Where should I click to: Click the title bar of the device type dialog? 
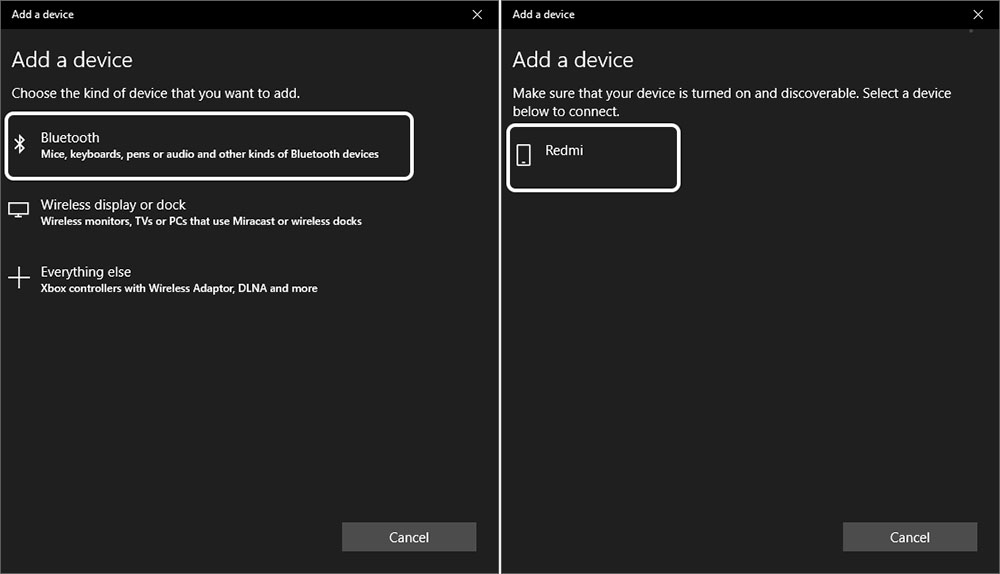200,14
